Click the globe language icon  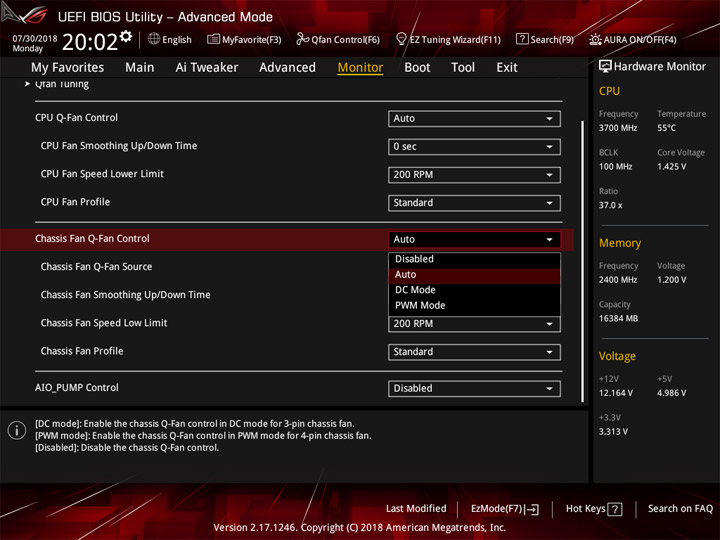click(154, 39)
